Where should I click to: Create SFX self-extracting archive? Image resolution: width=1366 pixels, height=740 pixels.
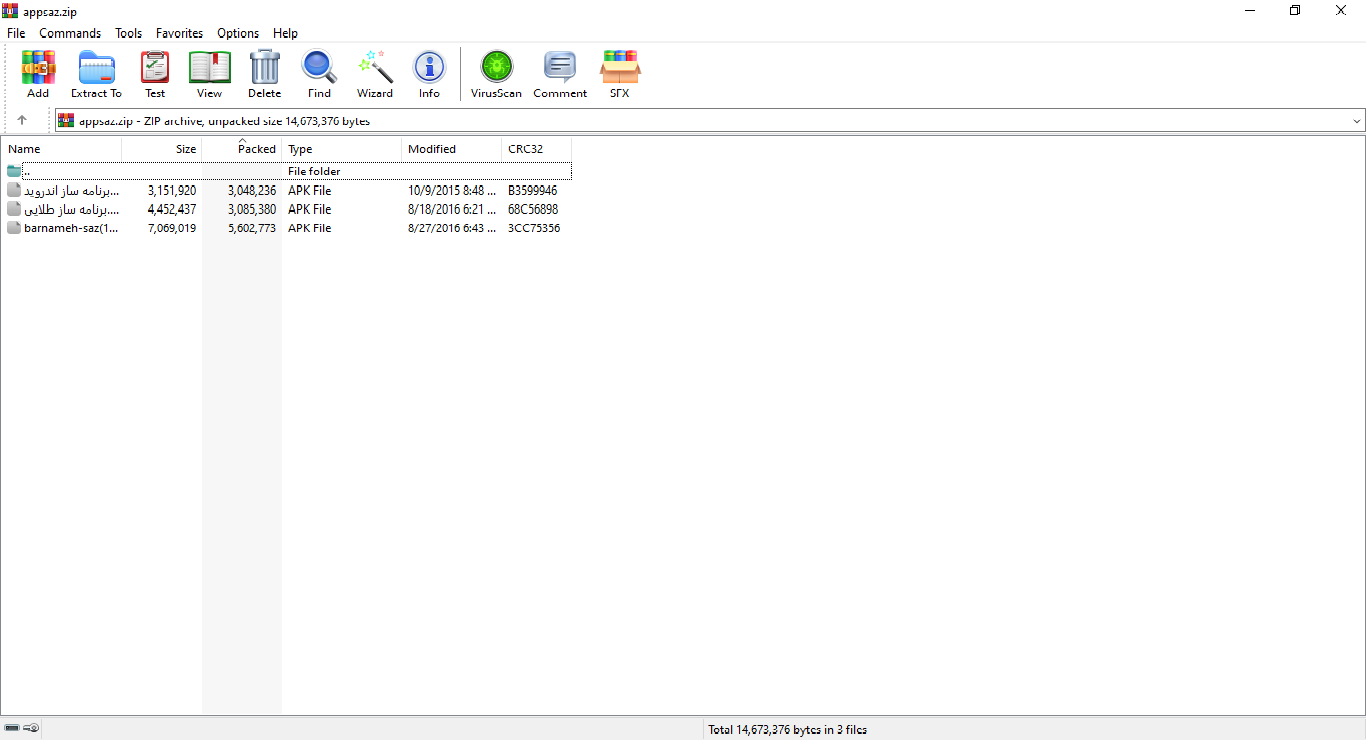(620, 74)
